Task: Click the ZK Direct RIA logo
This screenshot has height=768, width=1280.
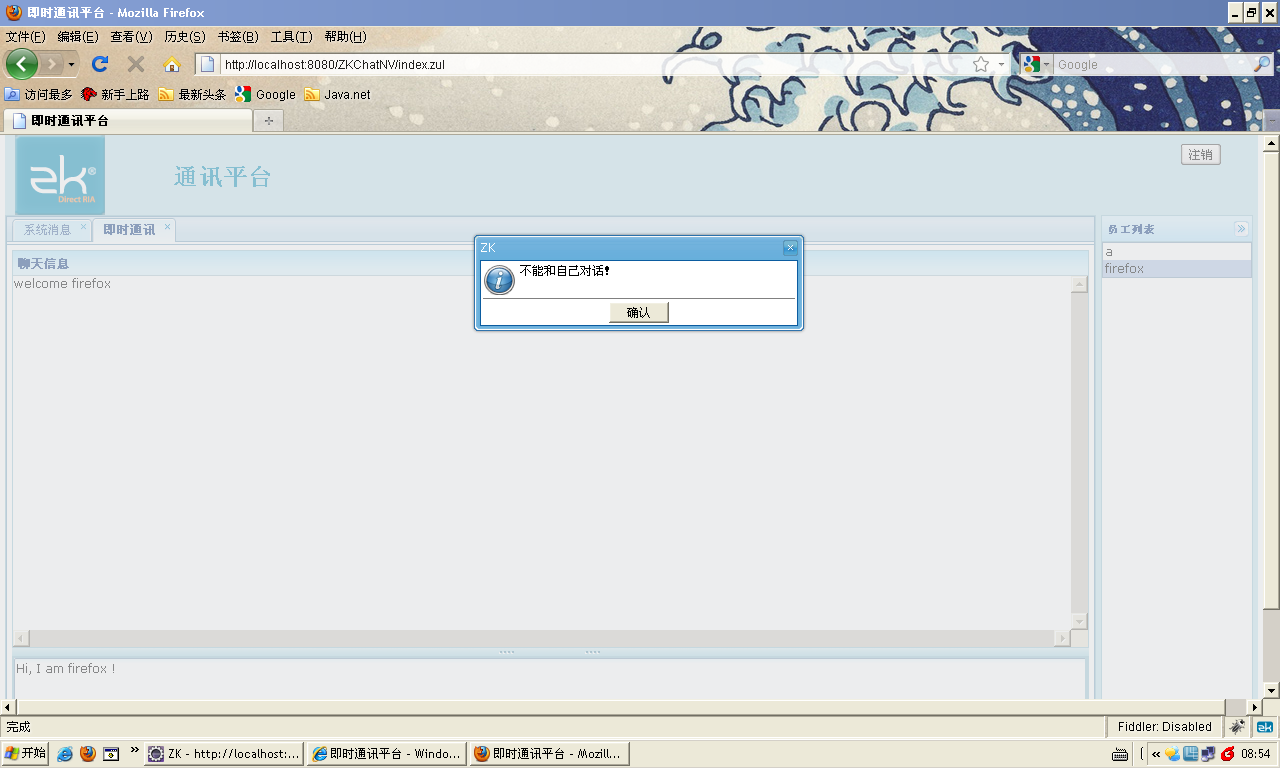Action: pyautogui.click(x=60, y=175)
